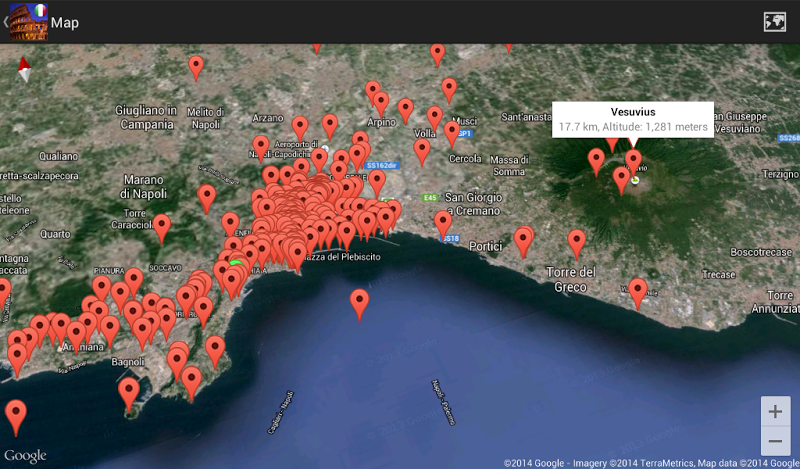Select the pin above Musci label

click(x=449, y=90)
